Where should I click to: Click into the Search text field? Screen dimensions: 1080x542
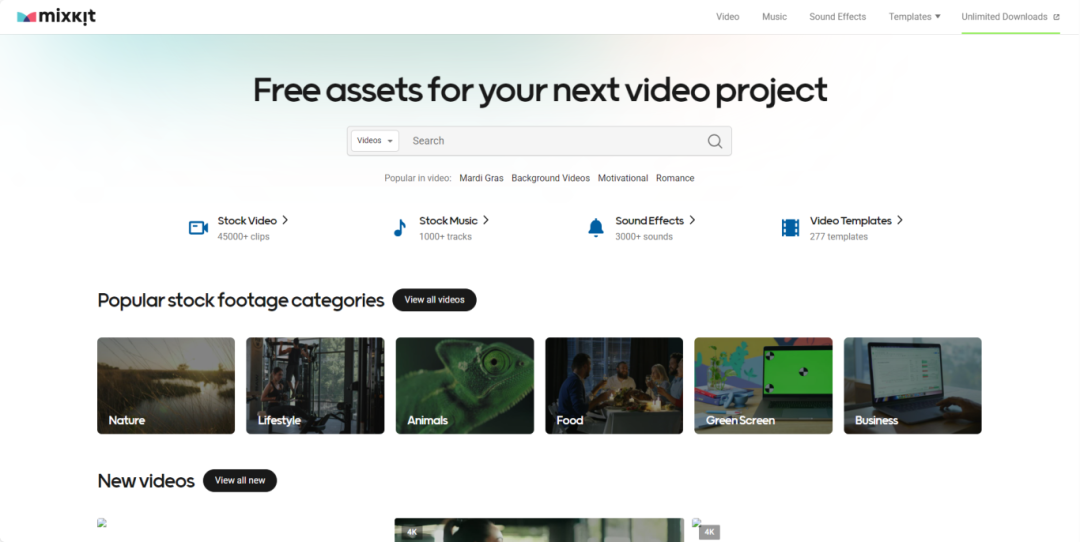tap(554, 140)
